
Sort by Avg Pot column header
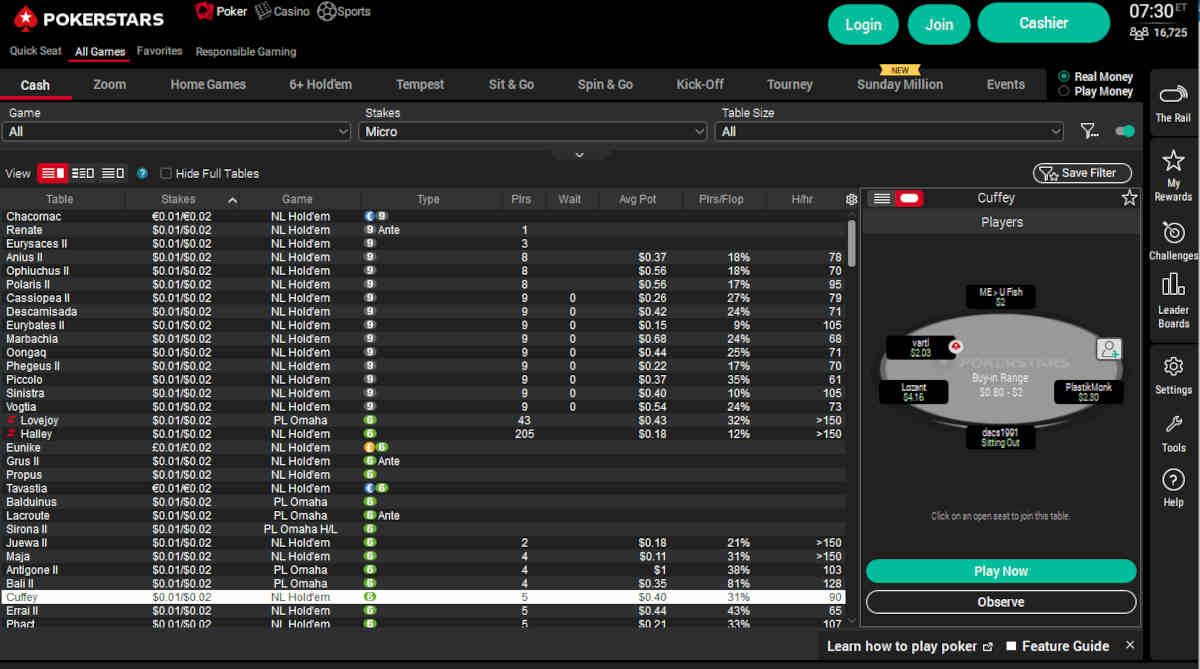pos(637,199)
